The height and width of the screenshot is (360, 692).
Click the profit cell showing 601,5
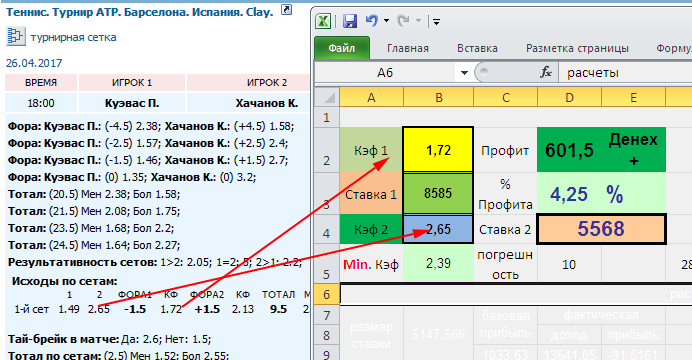[x=569, y=150]
